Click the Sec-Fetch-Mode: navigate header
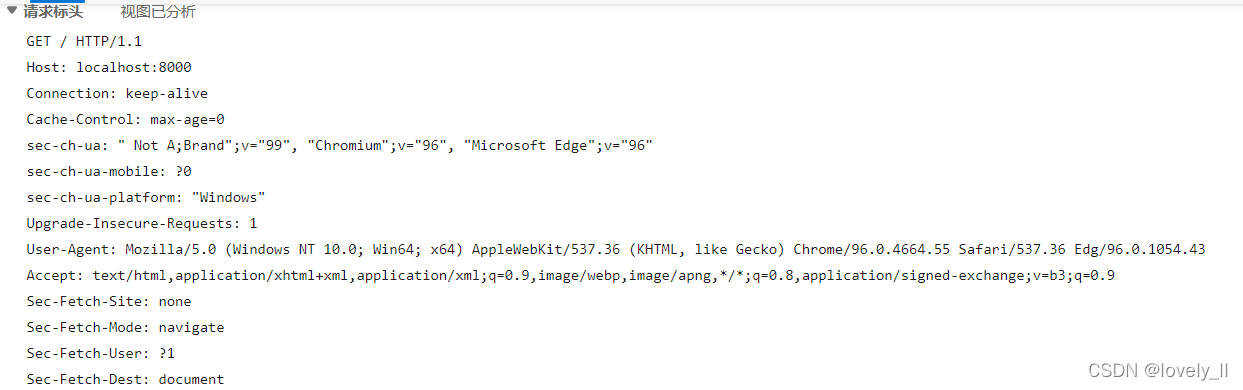Viewport: 1243px width, 390px height. [125, 327]
